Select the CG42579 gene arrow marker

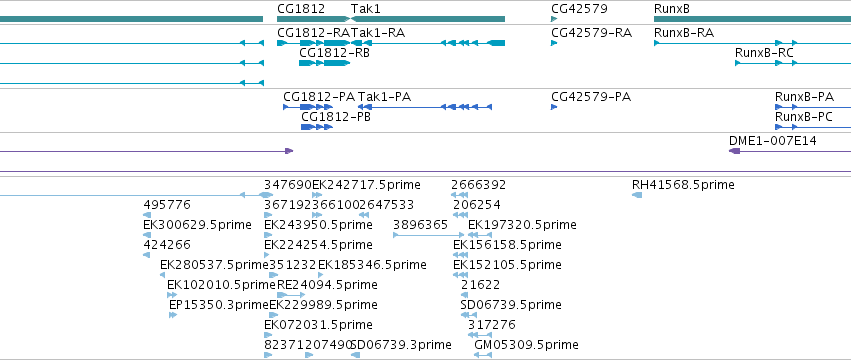coord(554,19)
